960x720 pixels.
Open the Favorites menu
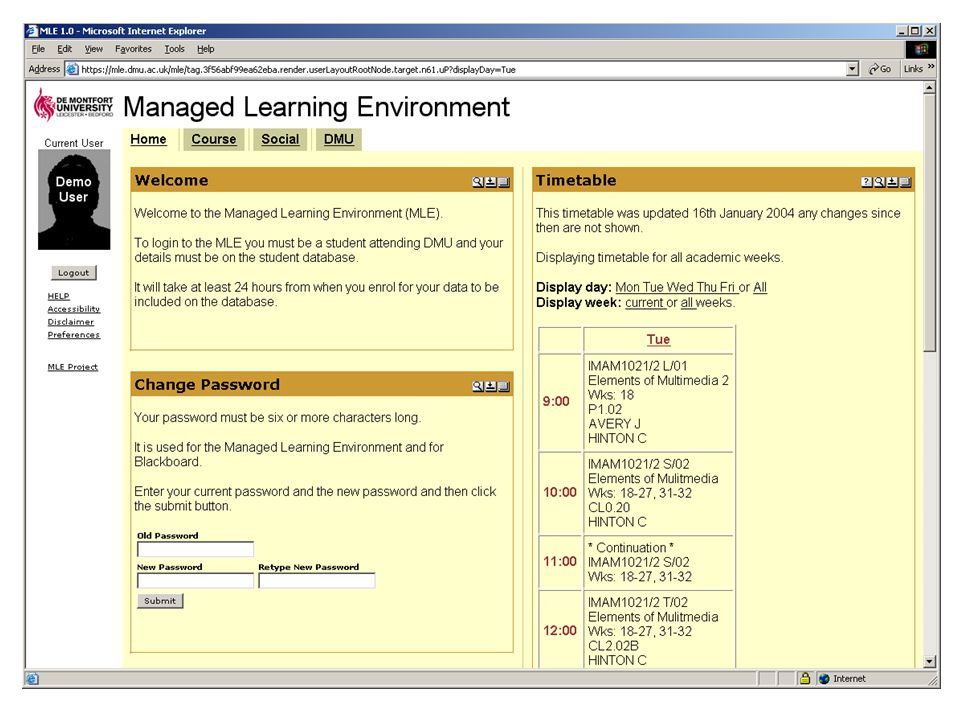(133, 49)
